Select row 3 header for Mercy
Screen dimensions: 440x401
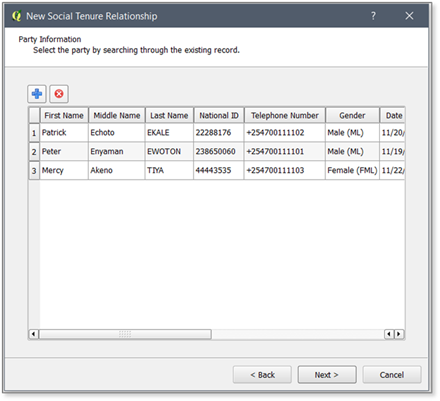[34, 171]
